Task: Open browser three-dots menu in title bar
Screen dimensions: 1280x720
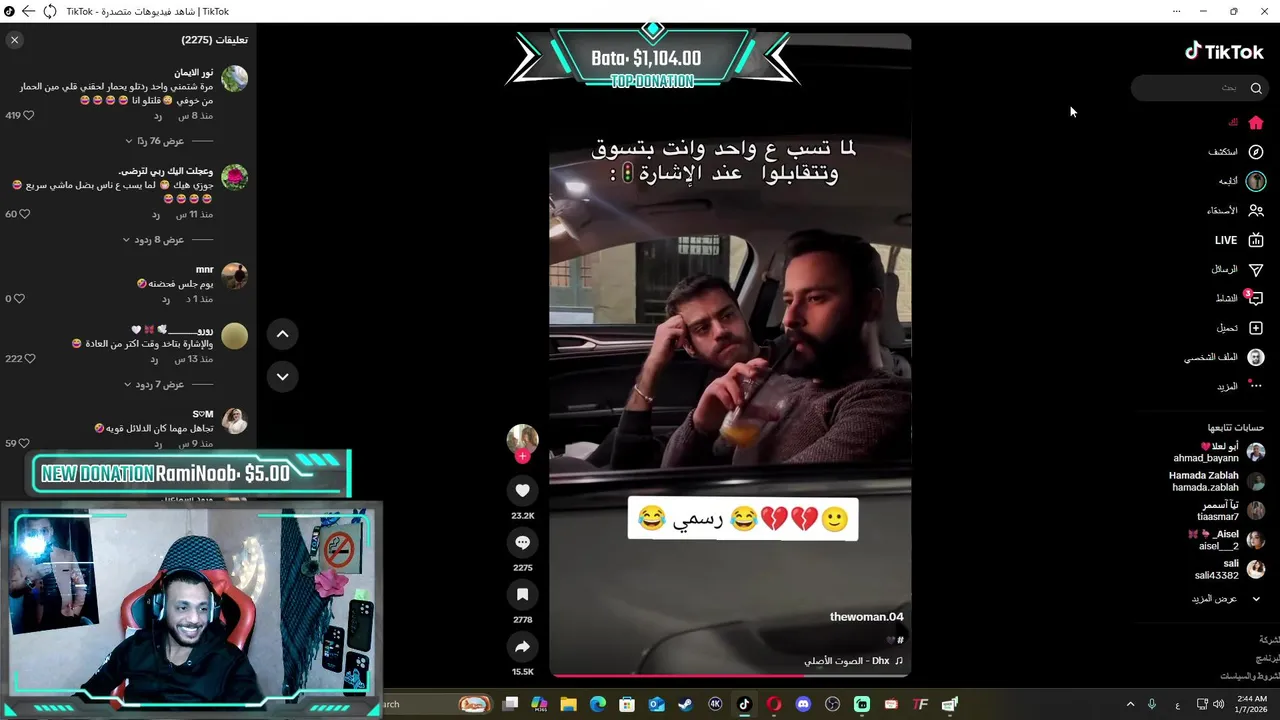Action: coord(1177,11)
